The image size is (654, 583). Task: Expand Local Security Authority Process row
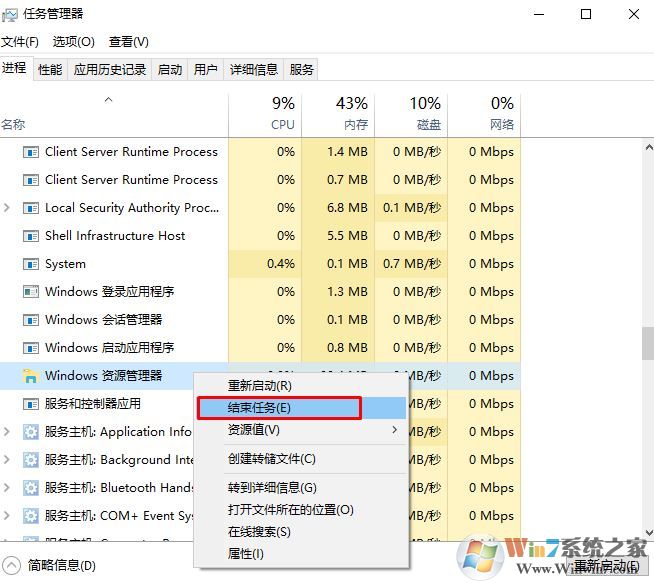[6, 207]
